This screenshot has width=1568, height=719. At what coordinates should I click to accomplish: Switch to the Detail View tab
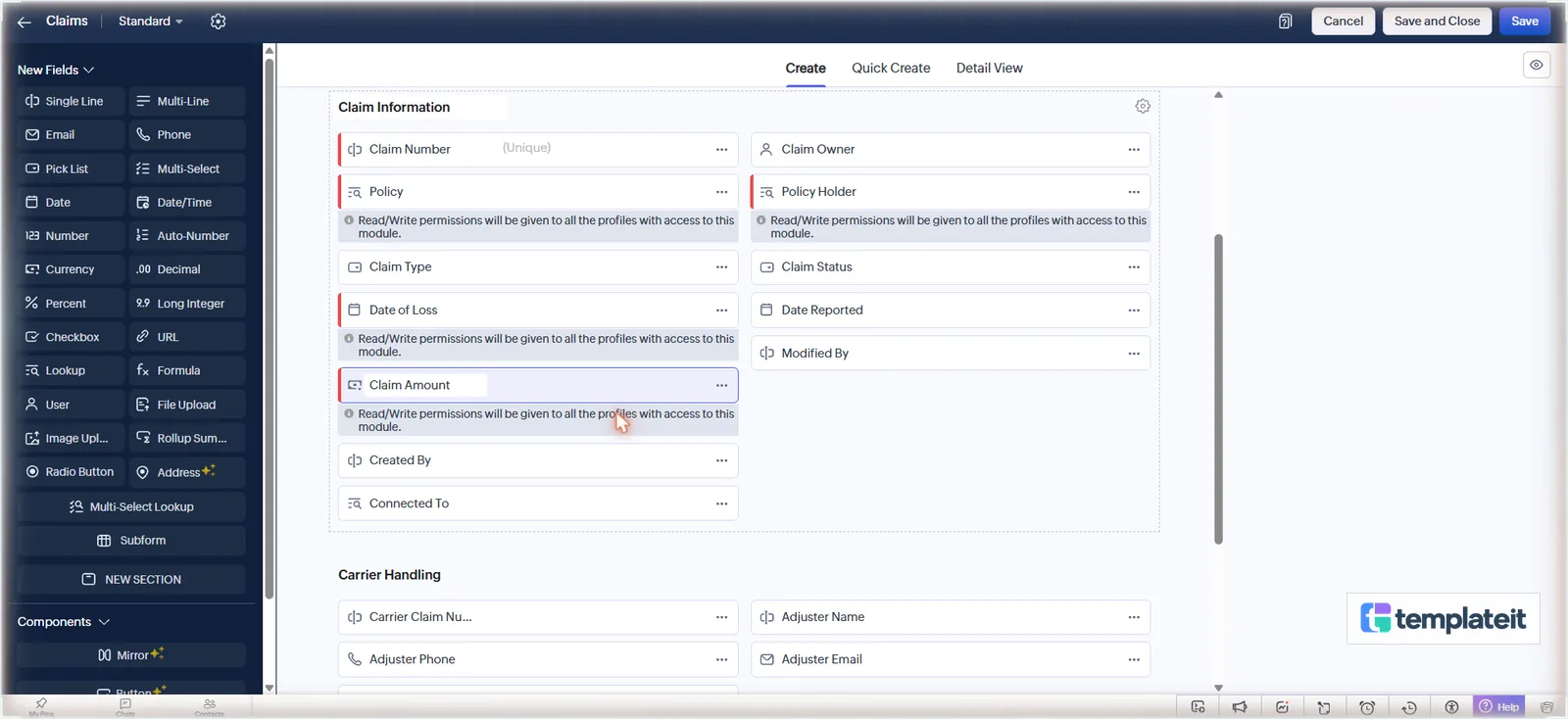tap(990, 68)
